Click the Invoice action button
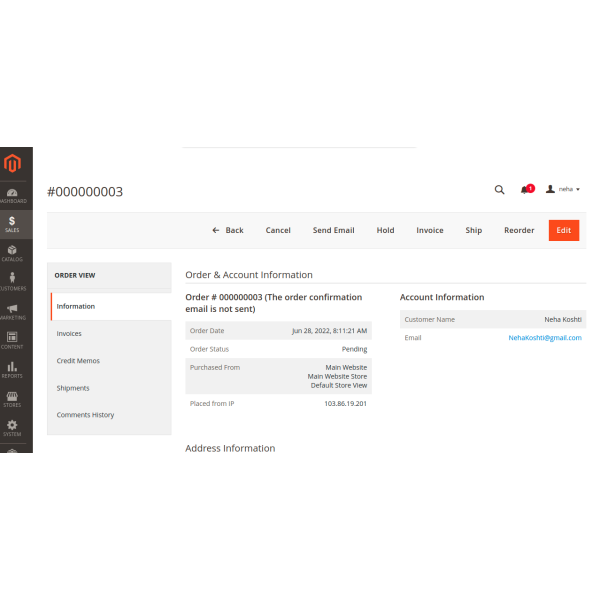Image resolution: width=600 pixels, height=600 pixels. tap(430, 230)
